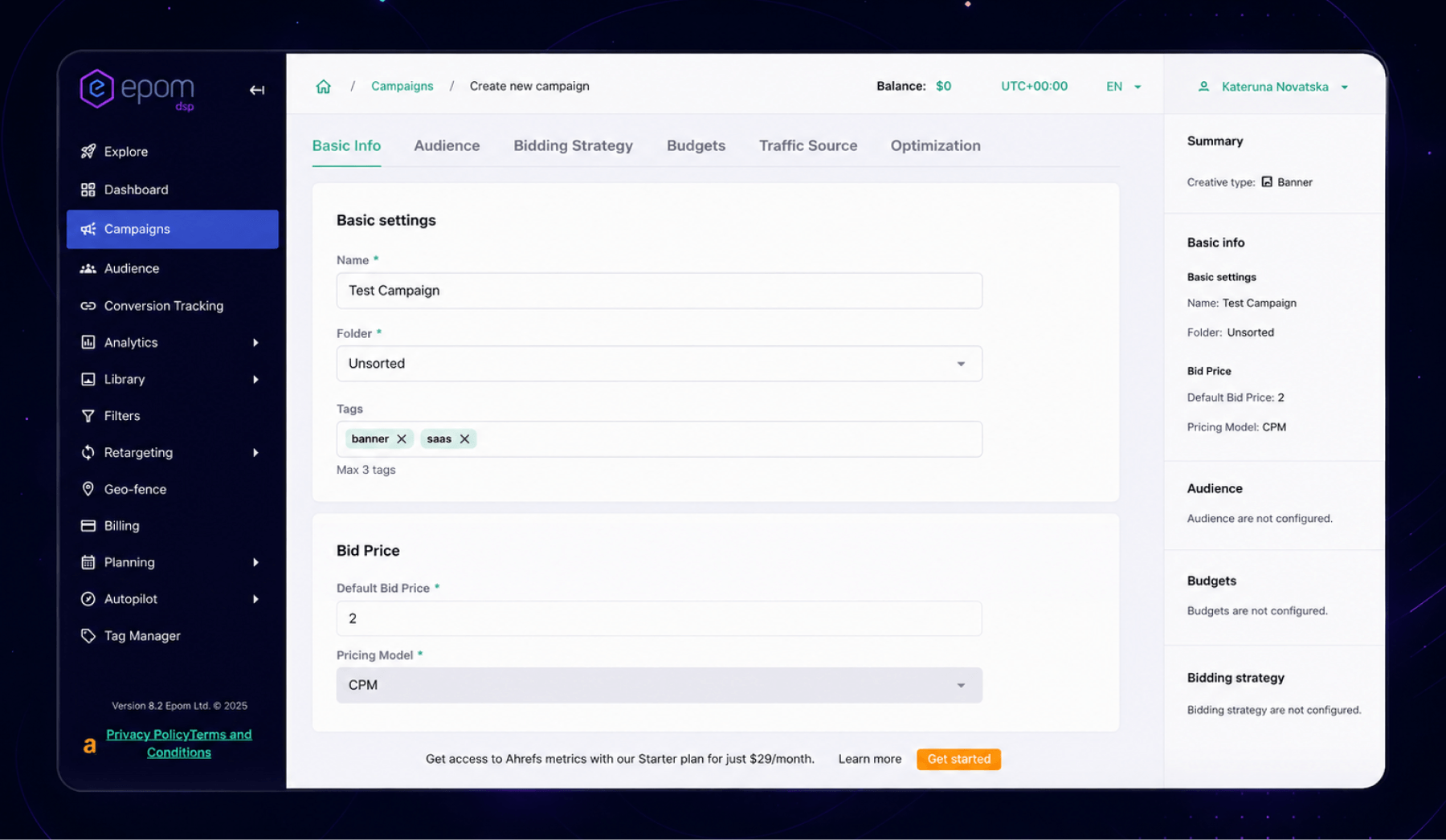This screenshot has height=840, width=1446.
Task: Open Dashboard in the sidebar
Action: (x=173, y=190)
